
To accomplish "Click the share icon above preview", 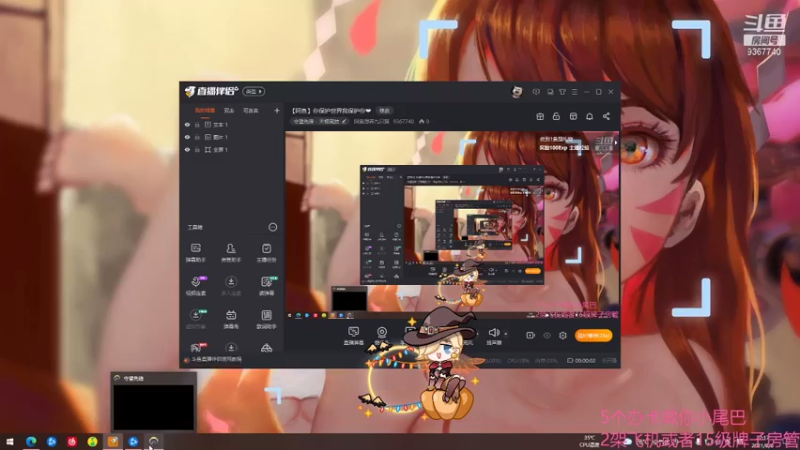I will pyautogui.click(x=606, y=116).
